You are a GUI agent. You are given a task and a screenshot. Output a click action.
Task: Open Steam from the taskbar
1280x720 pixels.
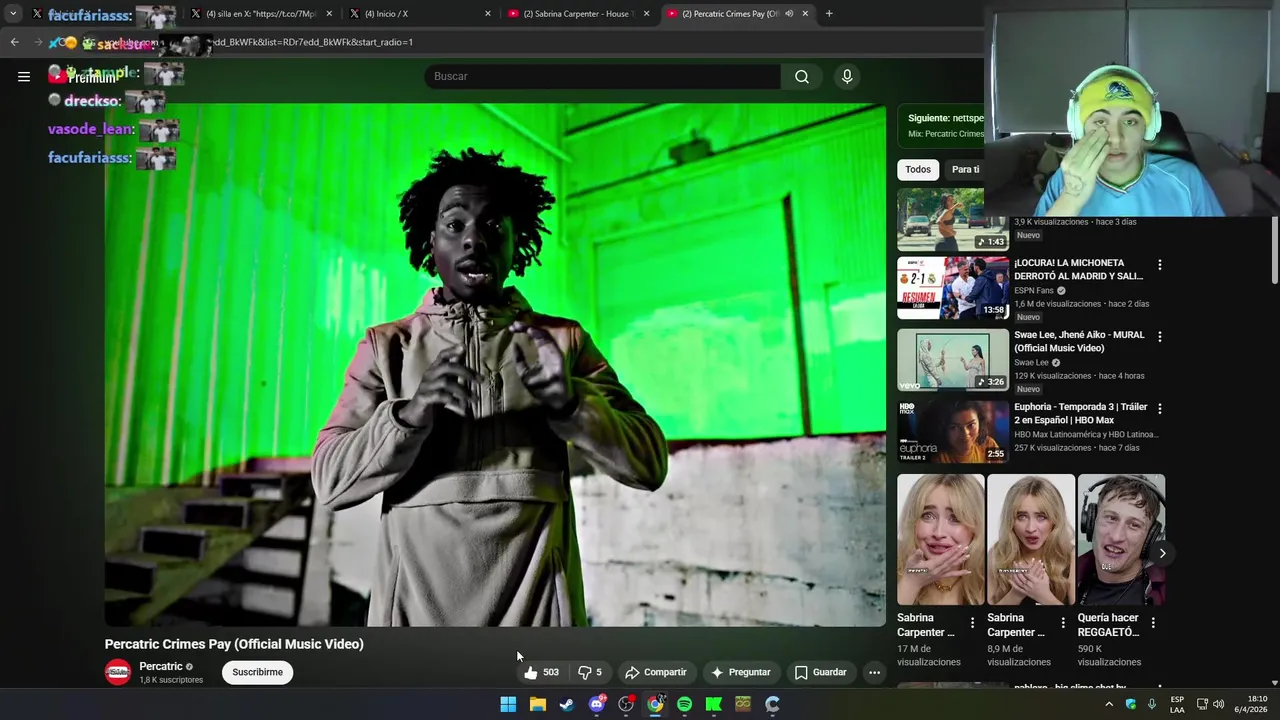(567, 704)
